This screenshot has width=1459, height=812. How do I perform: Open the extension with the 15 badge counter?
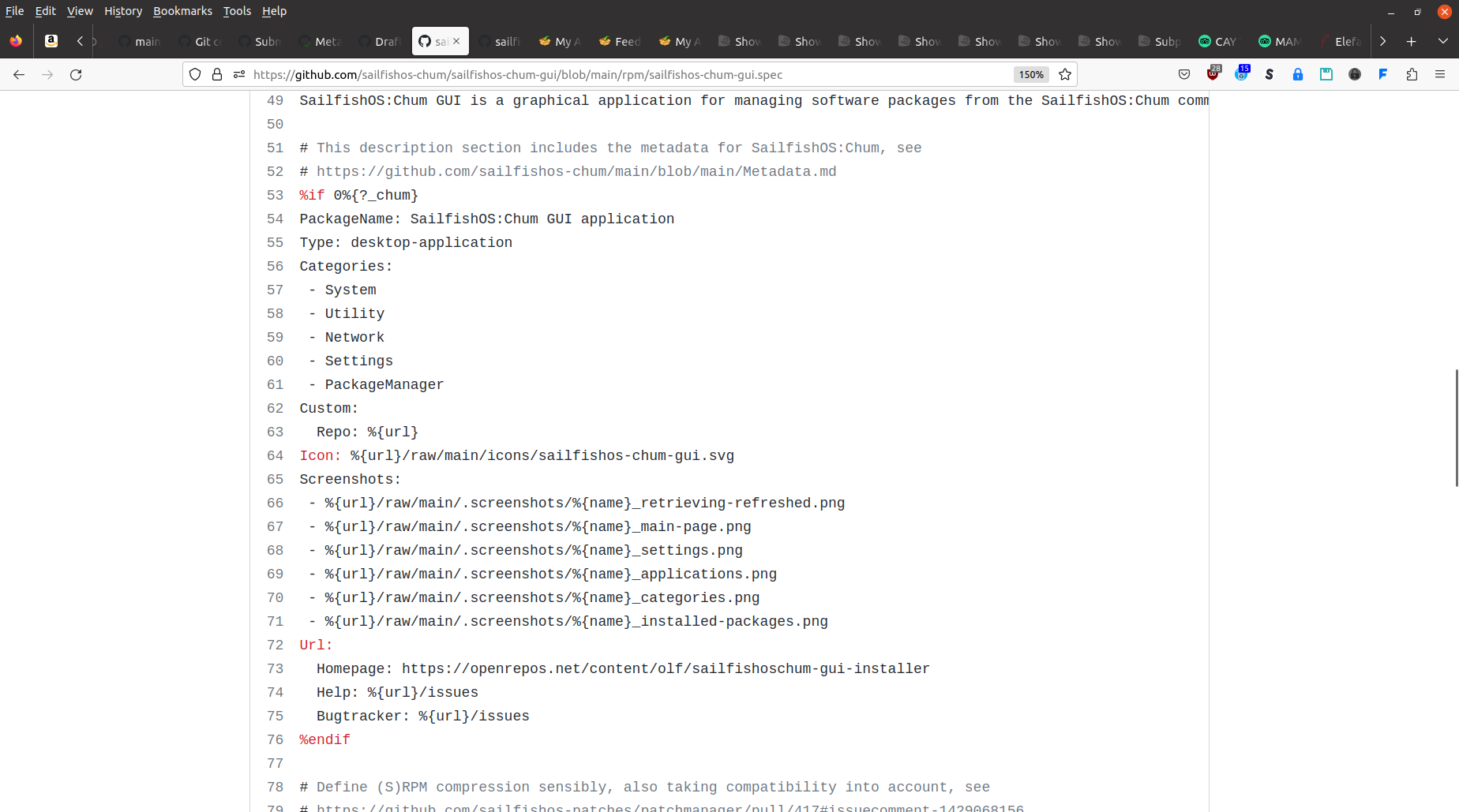click(1243, 74)
